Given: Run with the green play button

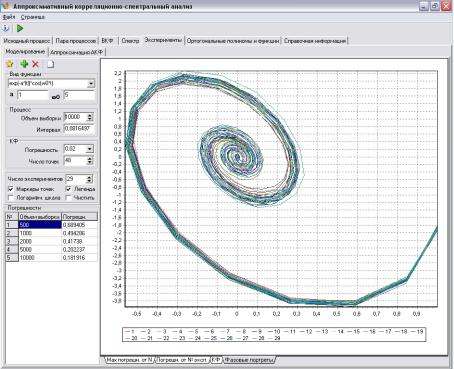Looking at the screenshot, I should pos(20,28).
